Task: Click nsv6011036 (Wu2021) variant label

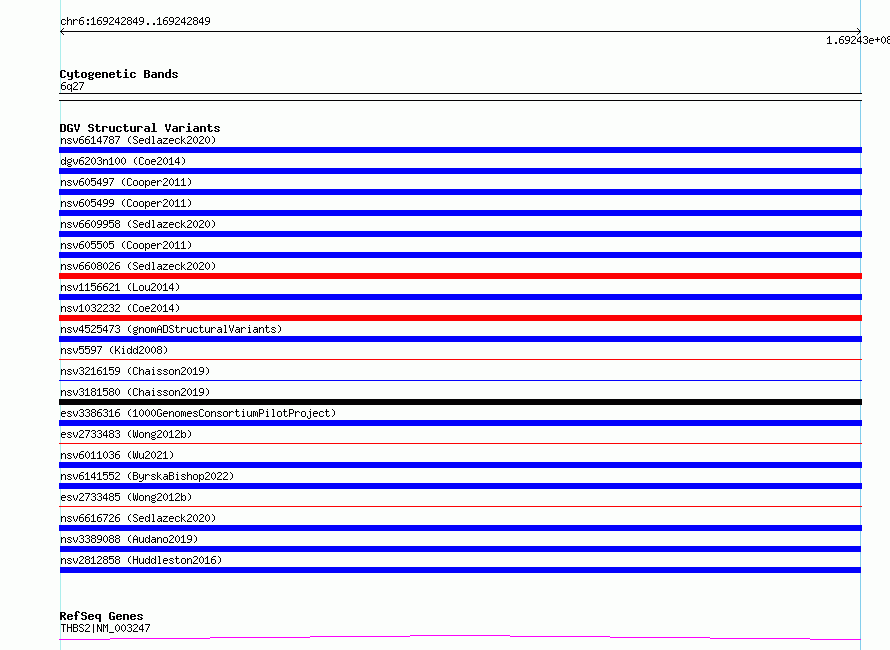Action: tap(117, 455)
